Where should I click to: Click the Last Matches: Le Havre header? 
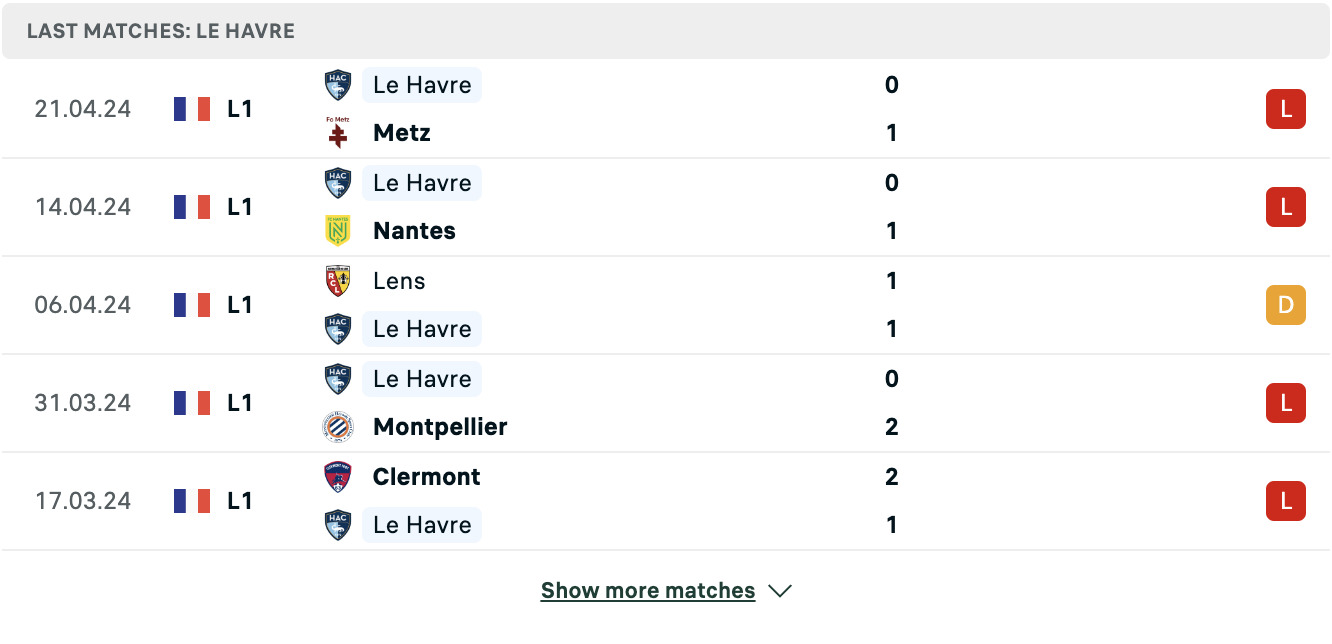[161, 31]
